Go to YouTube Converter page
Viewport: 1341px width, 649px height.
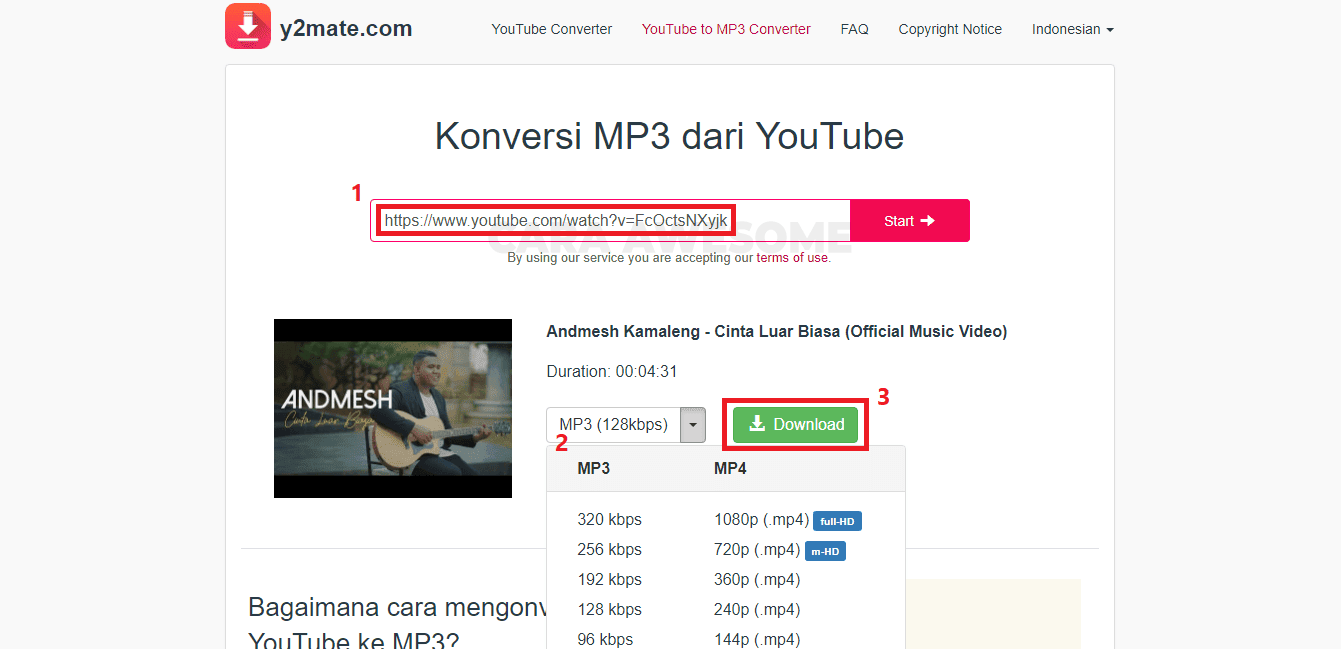552,29
